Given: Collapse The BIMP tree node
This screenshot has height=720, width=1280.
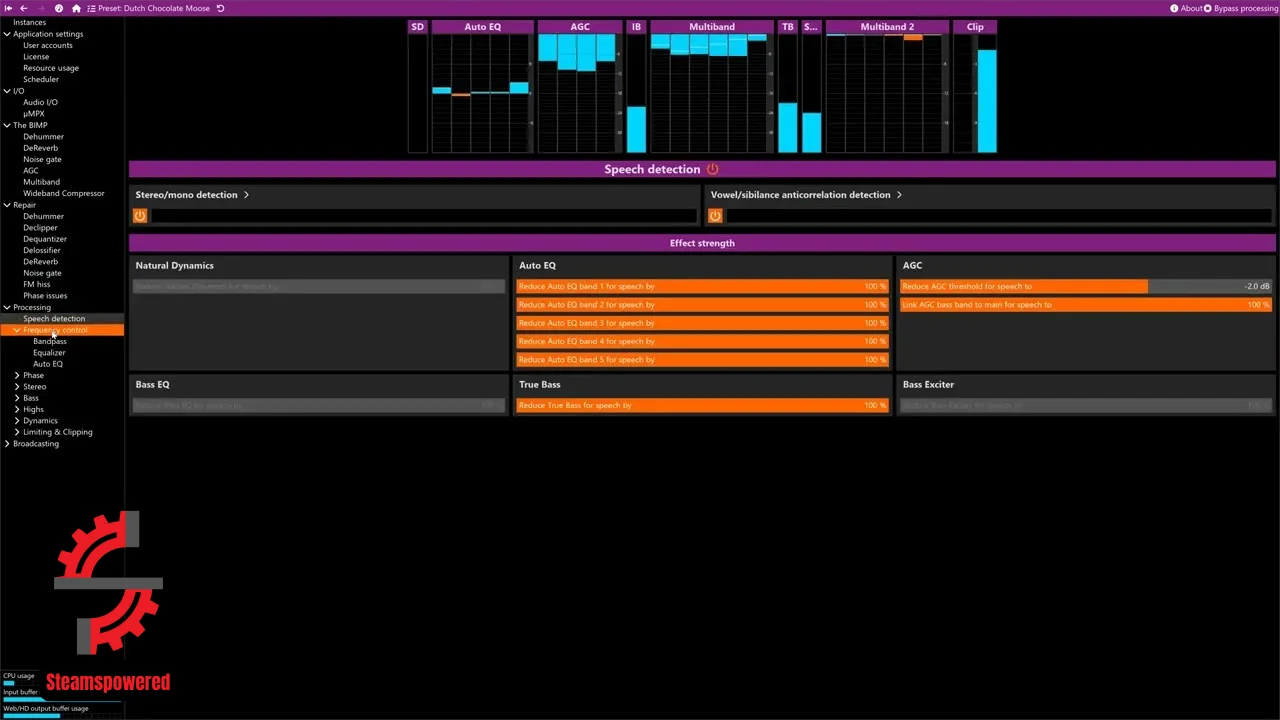Looking at the screenshot, I should click(x=7, y=125).
